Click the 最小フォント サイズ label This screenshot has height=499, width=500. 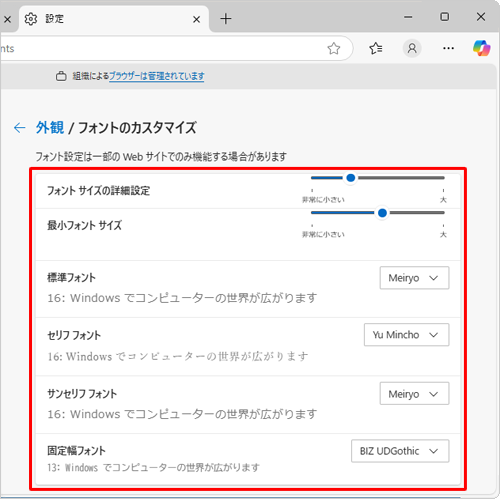[84, 225]
